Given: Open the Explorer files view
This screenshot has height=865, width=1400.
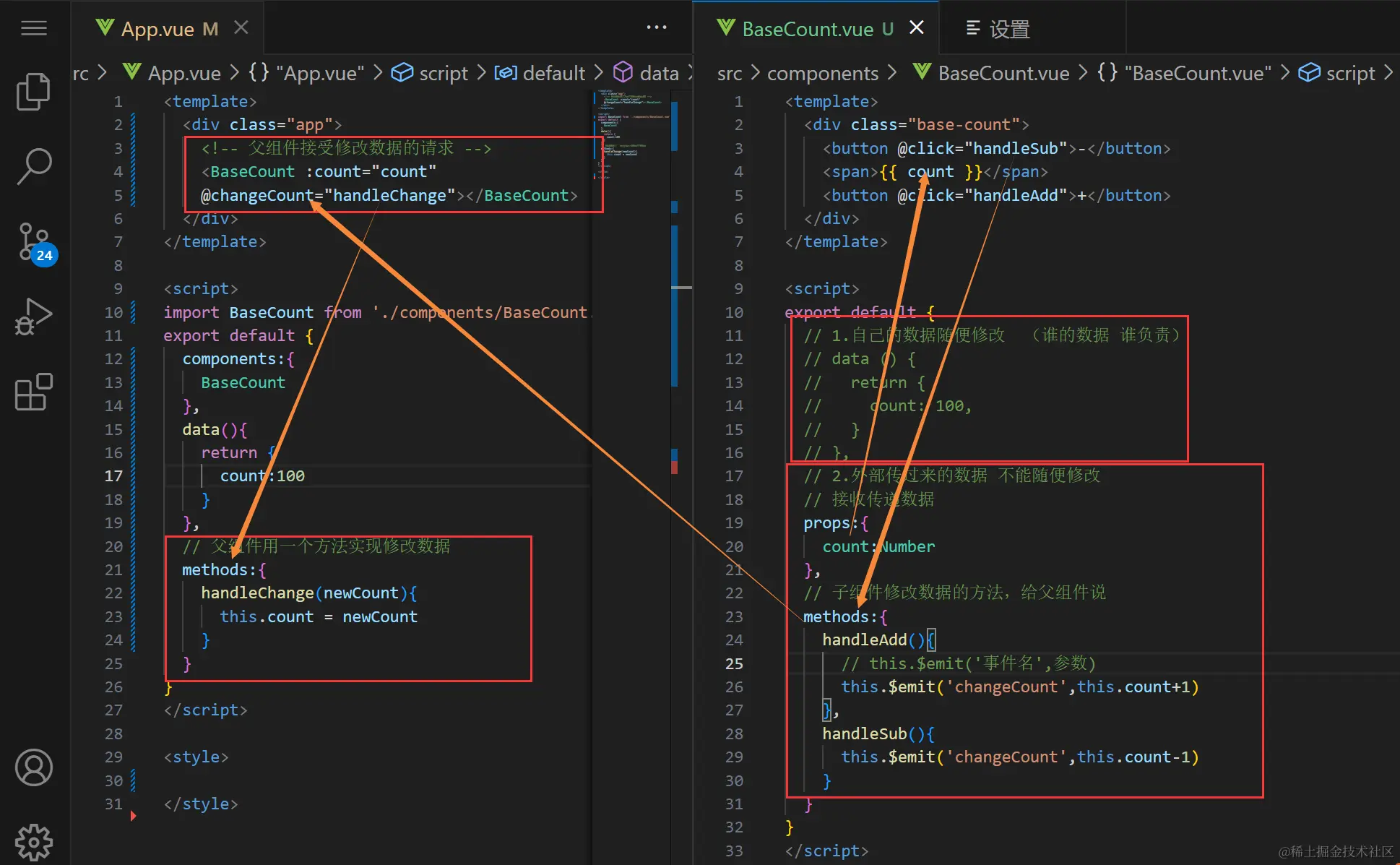Looking at the screenshot, I should point(34,92).
